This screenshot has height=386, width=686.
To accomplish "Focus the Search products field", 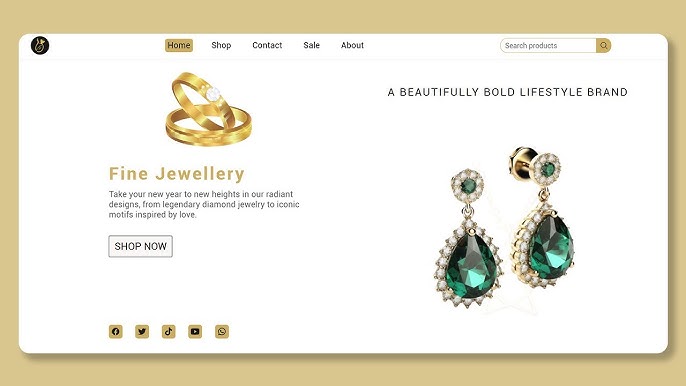I will pyautogui.click(x=548, y=46).
